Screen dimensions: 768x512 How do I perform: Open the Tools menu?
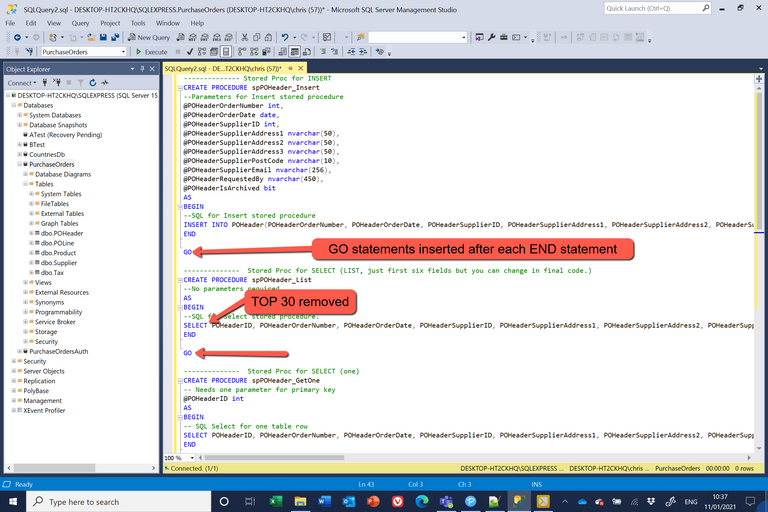click(x=138, y=22)
